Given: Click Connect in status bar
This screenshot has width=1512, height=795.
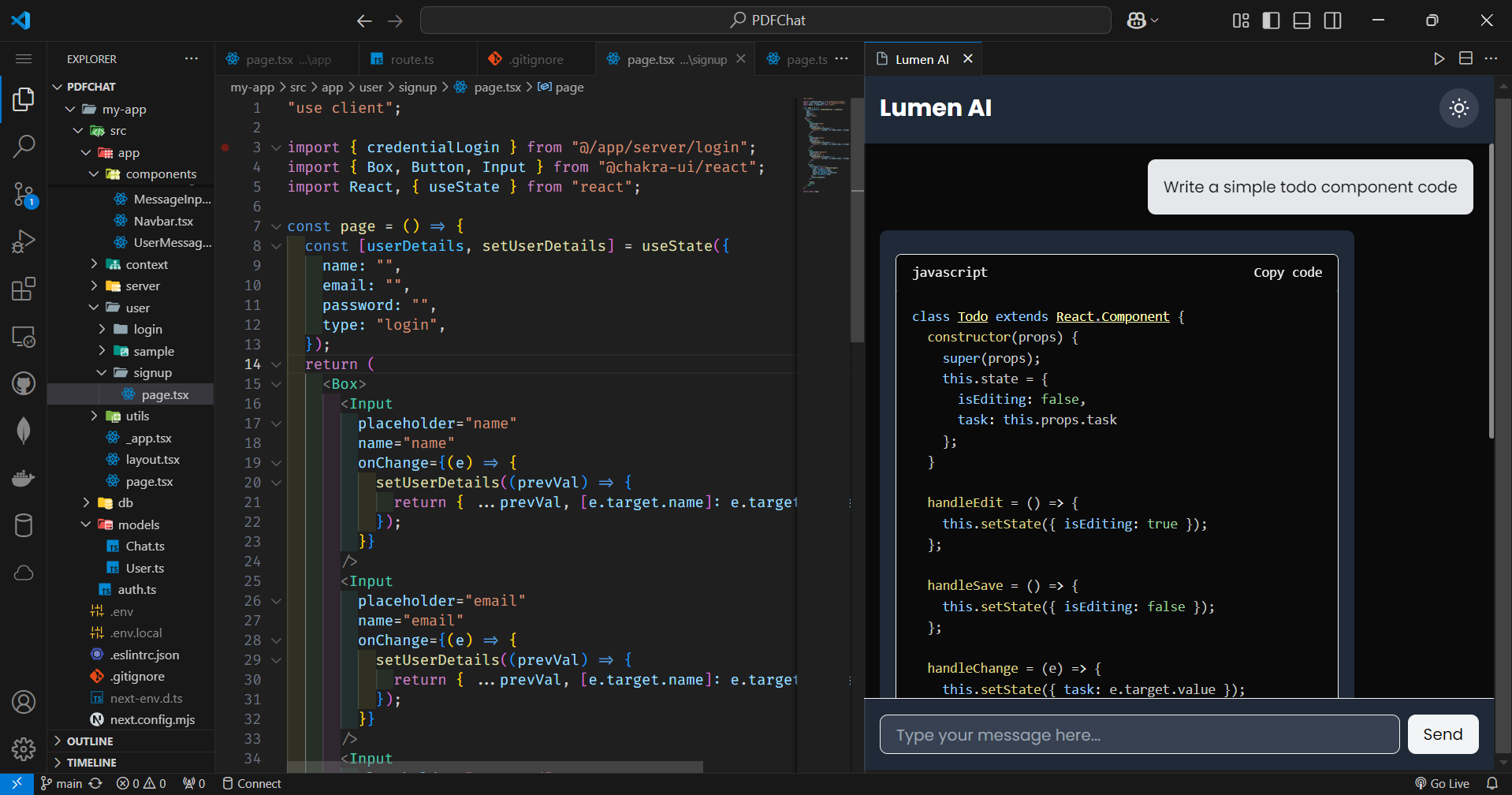Looking at the screenshot, I should [251, 783].
